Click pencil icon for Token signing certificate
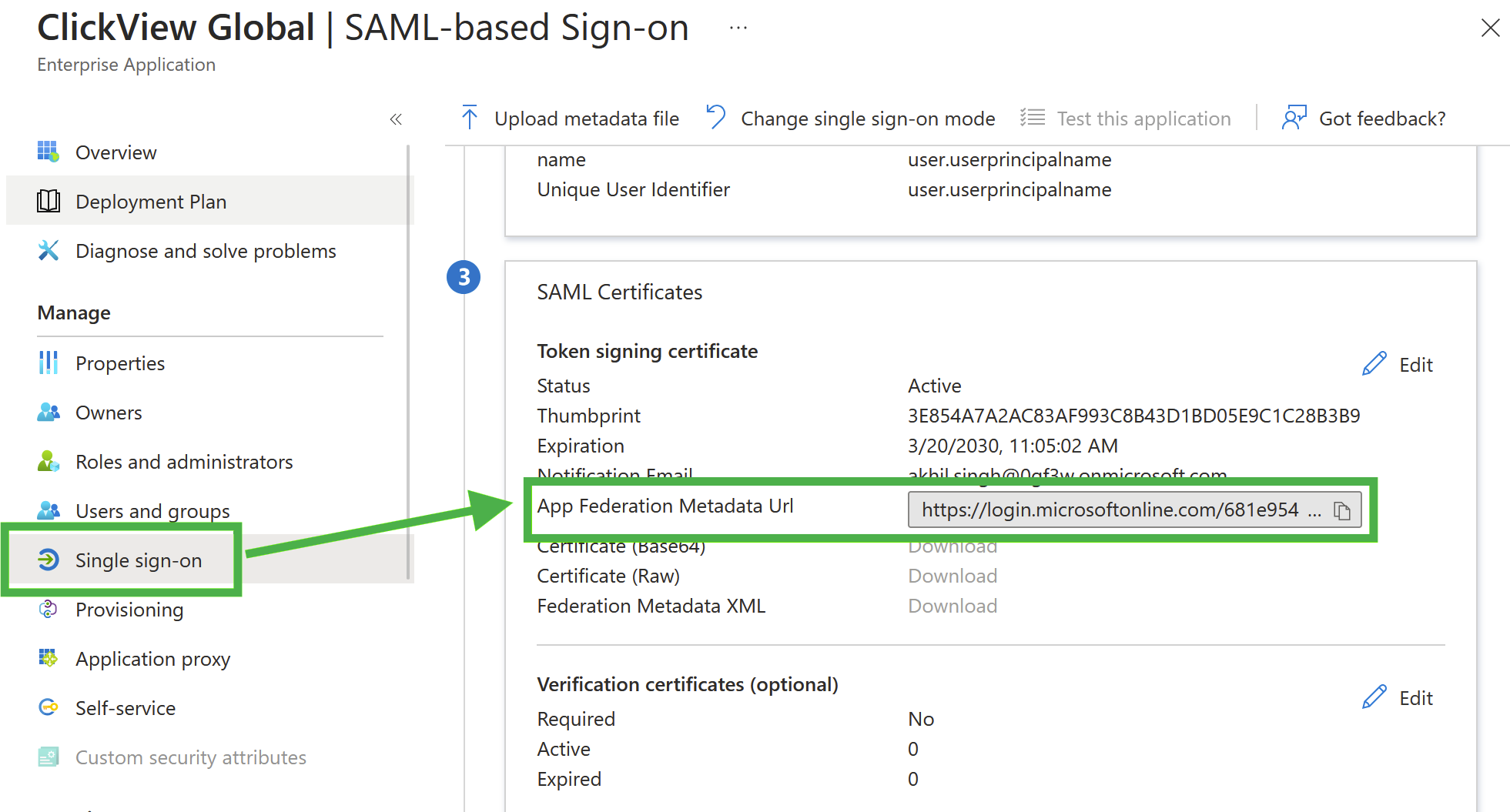1510x812 pixels. pyautogui.click(x=1374, y=364)
